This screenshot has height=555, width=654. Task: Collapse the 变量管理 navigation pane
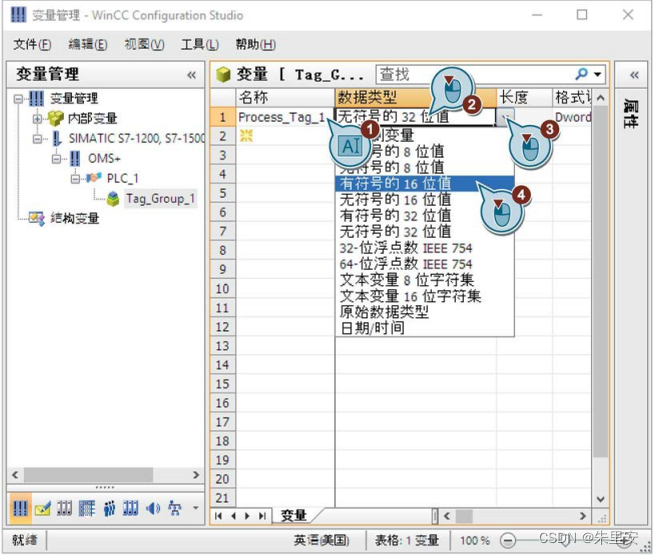coord(191,75)
